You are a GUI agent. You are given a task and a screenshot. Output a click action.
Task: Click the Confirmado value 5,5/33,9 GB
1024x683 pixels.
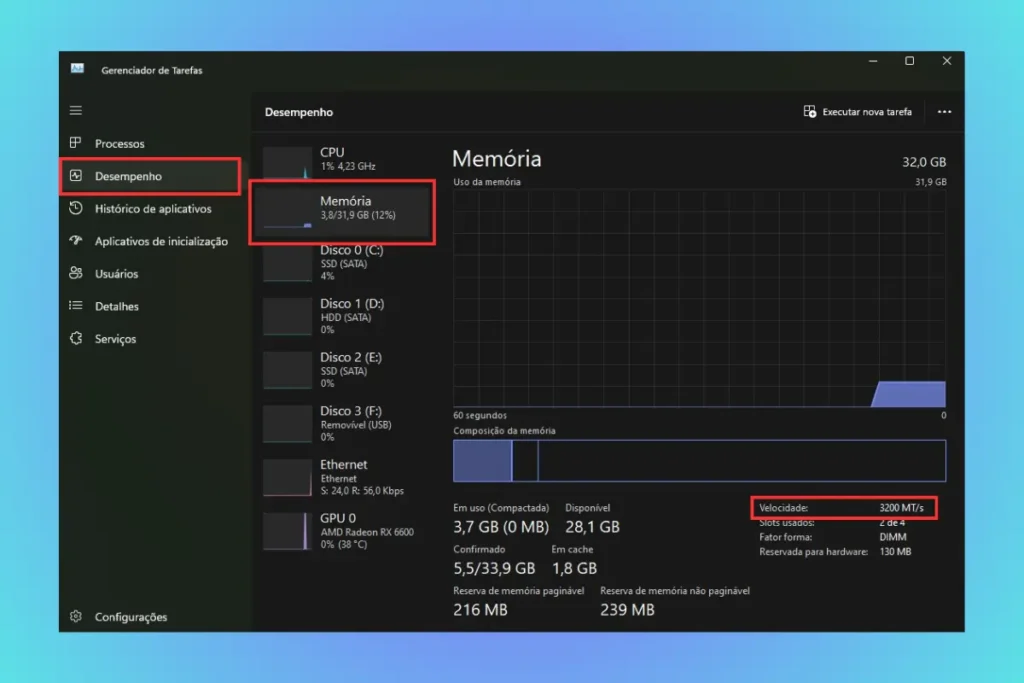[x=494, y=568]
